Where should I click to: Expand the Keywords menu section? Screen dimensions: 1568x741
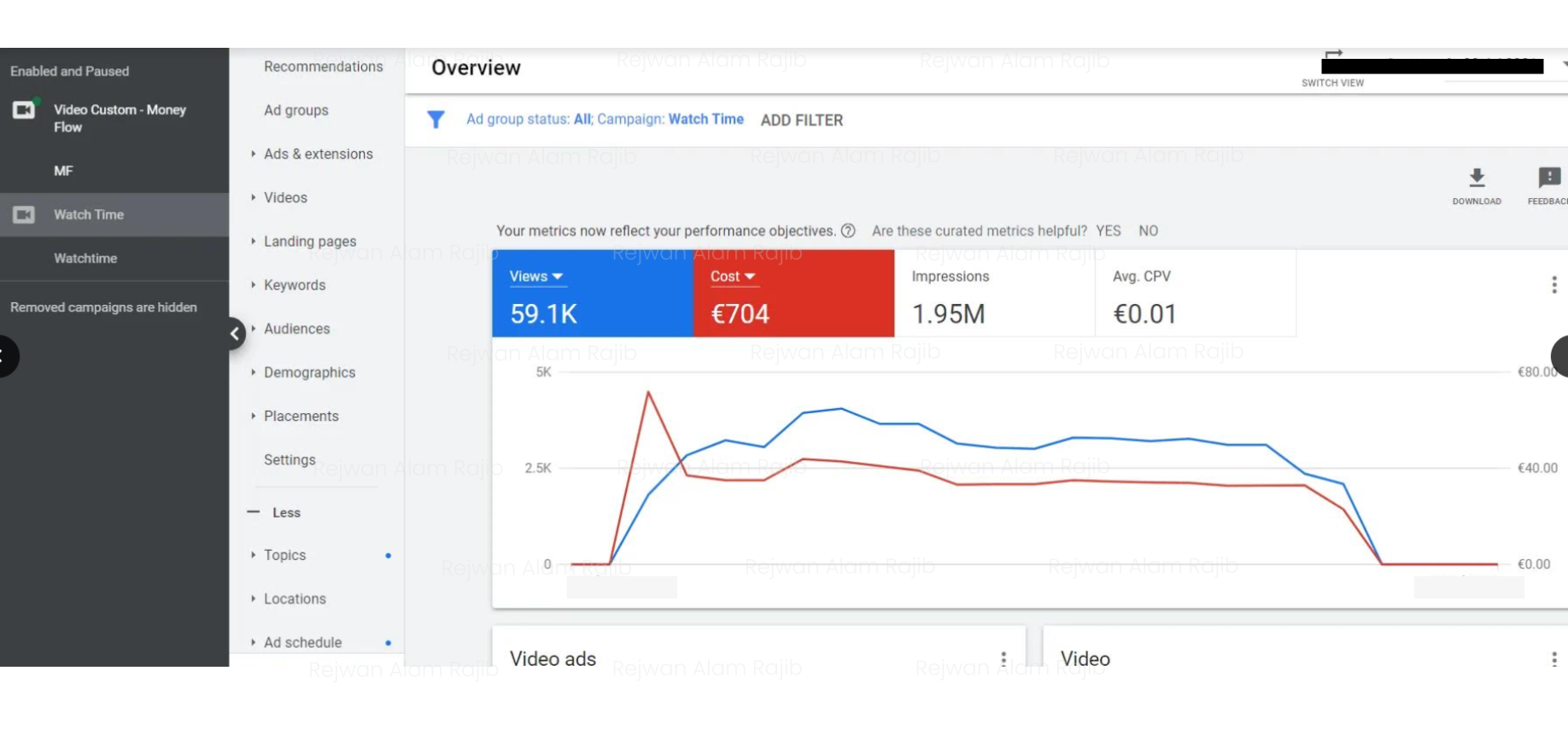coord(294,285)
